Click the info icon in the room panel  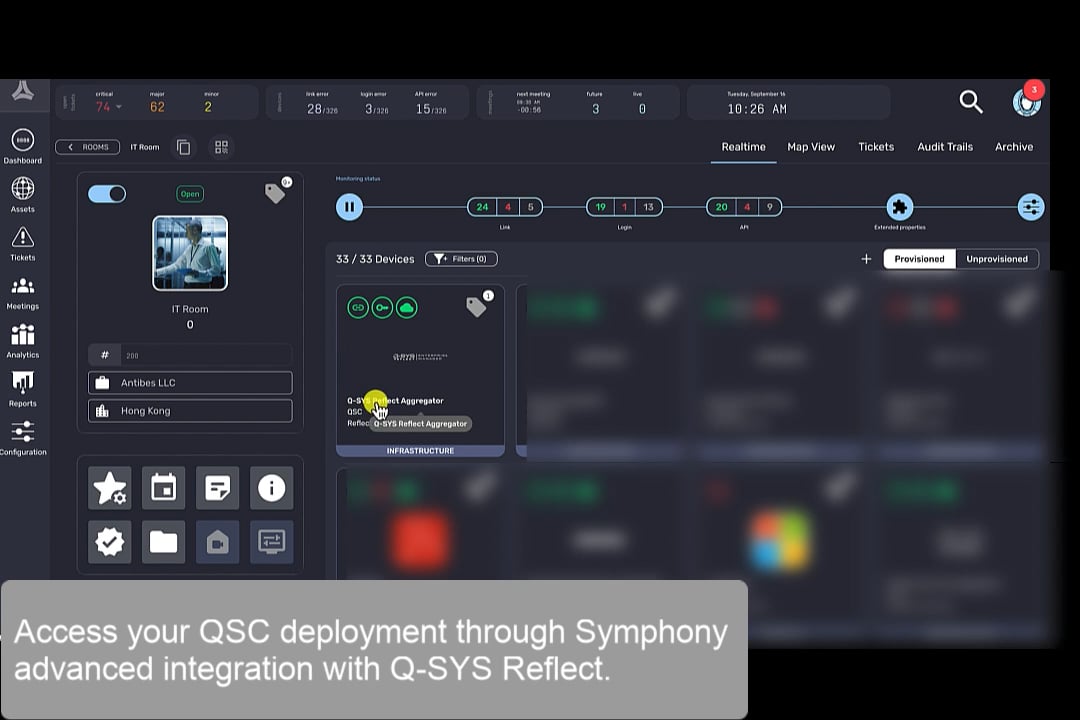[x=271, y=488]
